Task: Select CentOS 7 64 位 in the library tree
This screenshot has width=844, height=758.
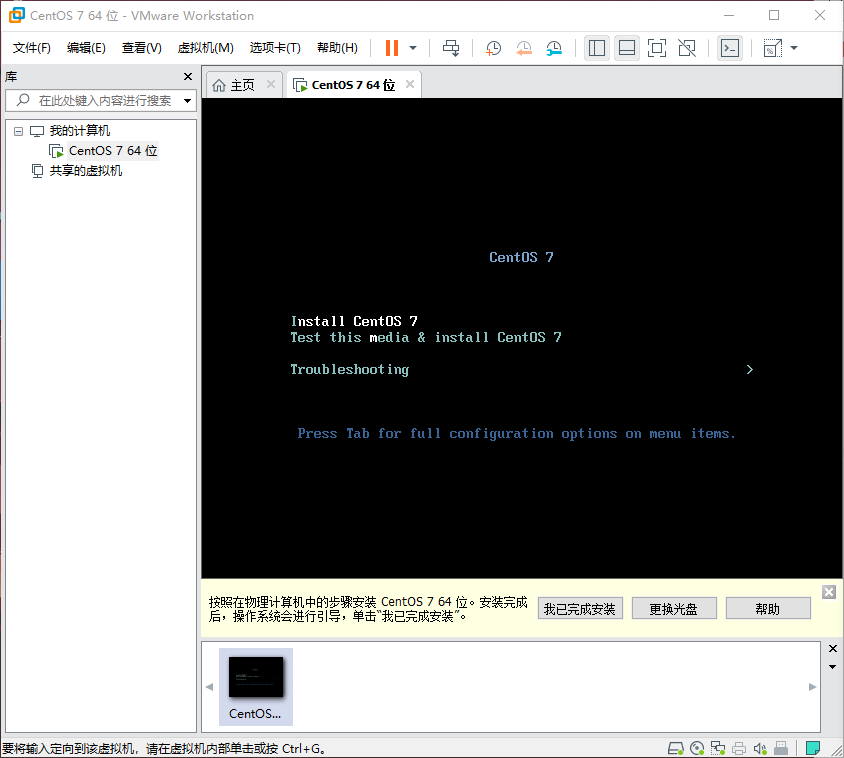Action: (x=113, y=151)
